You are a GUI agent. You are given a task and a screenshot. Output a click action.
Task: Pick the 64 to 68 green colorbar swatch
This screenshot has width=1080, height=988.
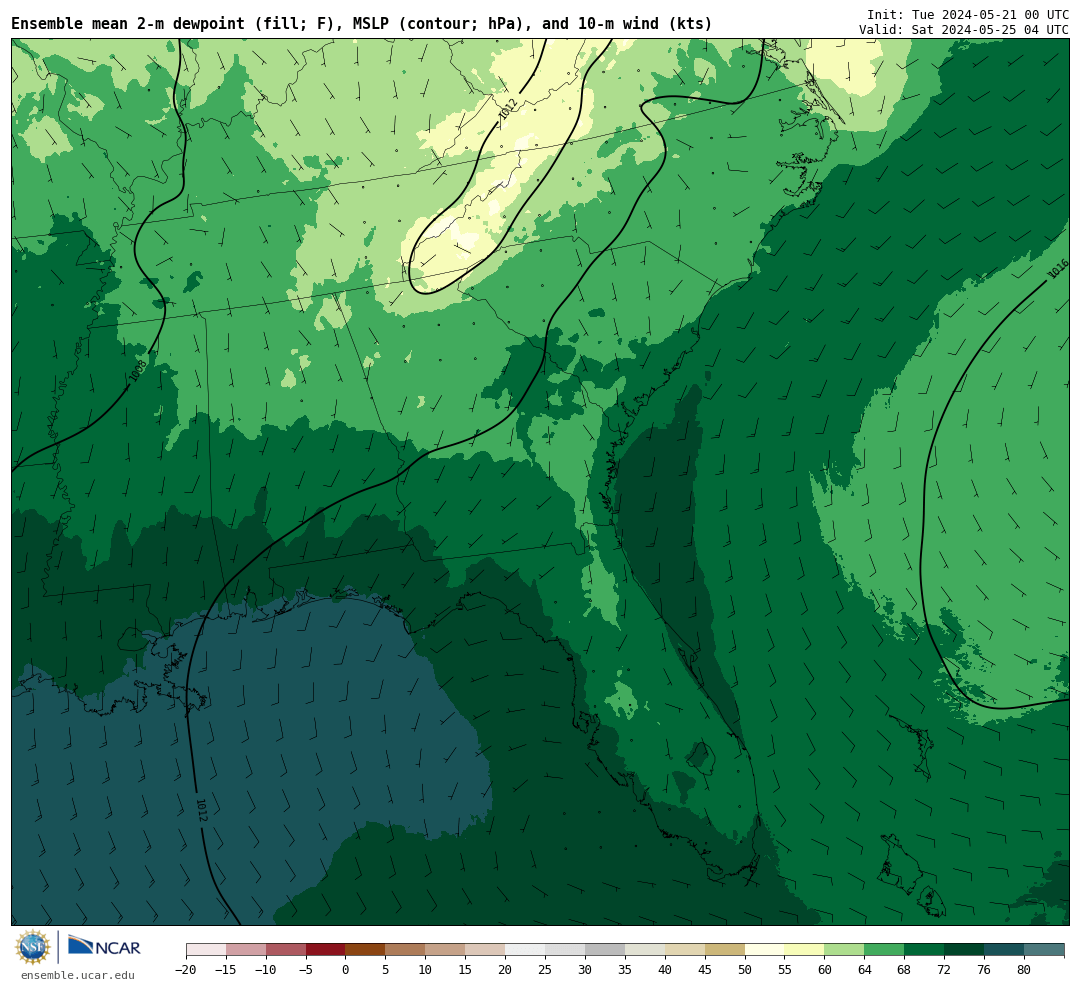tap(885, 950)
